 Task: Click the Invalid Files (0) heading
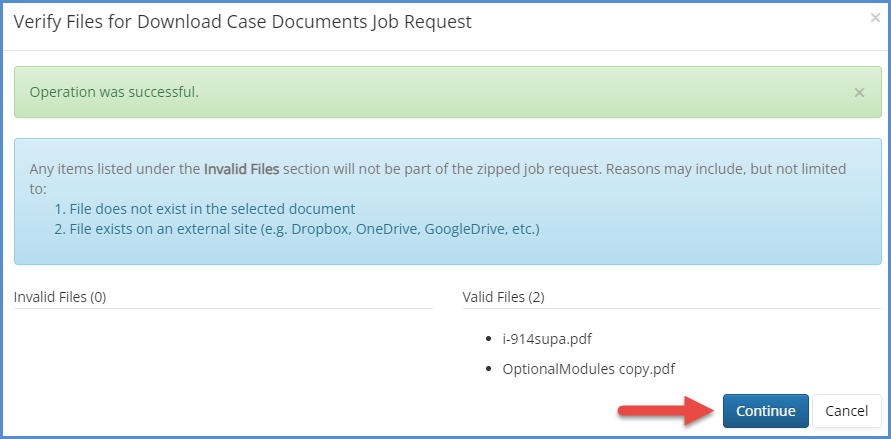(60, 297)
